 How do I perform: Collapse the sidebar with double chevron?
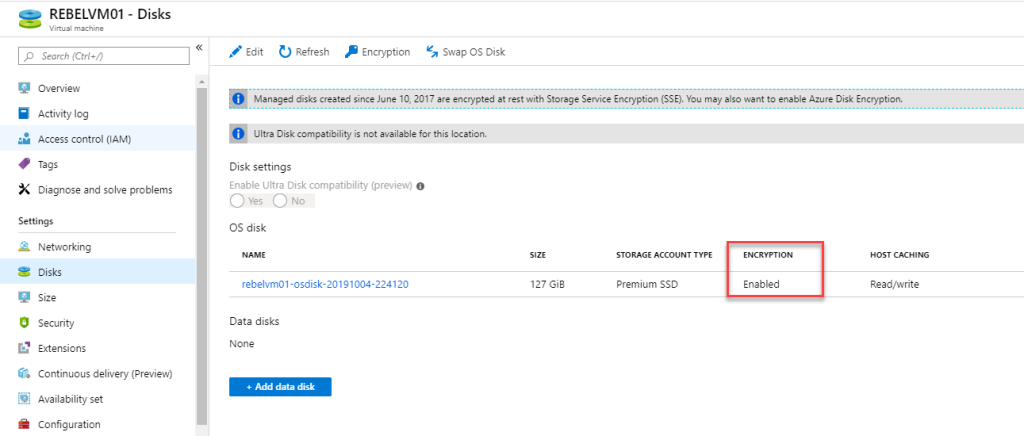coord(199,48)
